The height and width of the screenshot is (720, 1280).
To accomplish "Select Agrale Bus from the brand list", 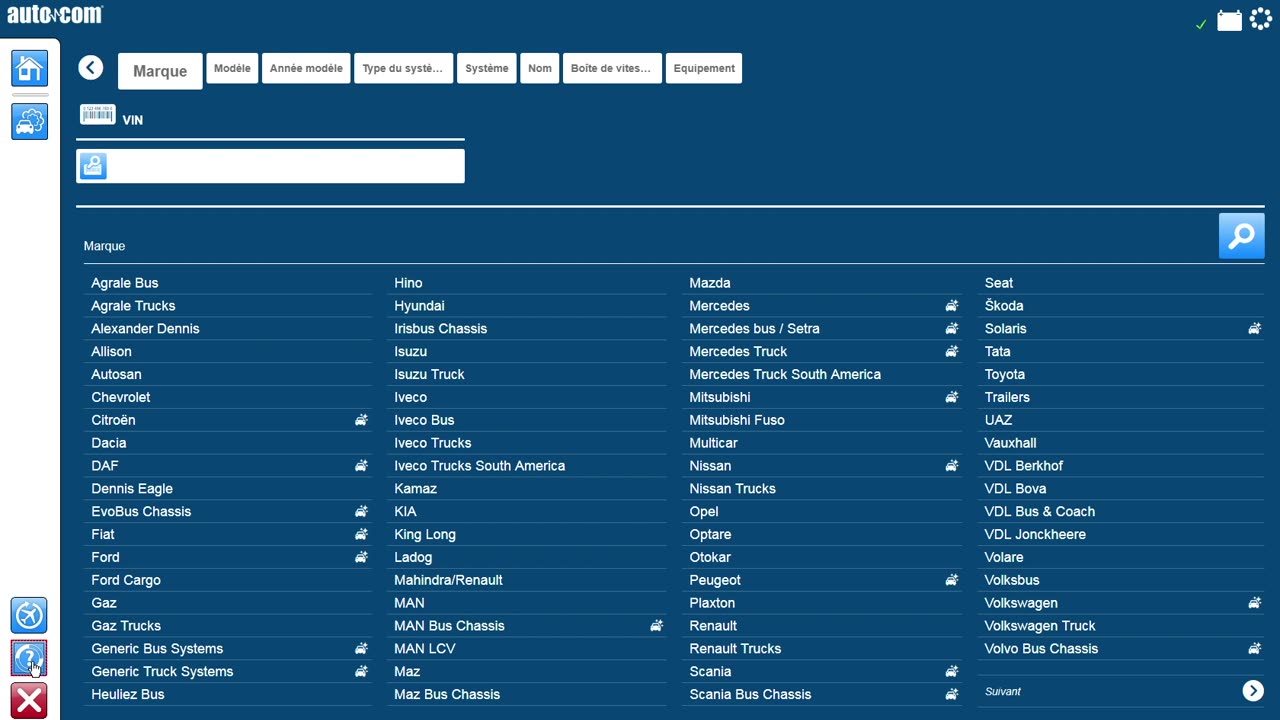I will tap(125, 283).
